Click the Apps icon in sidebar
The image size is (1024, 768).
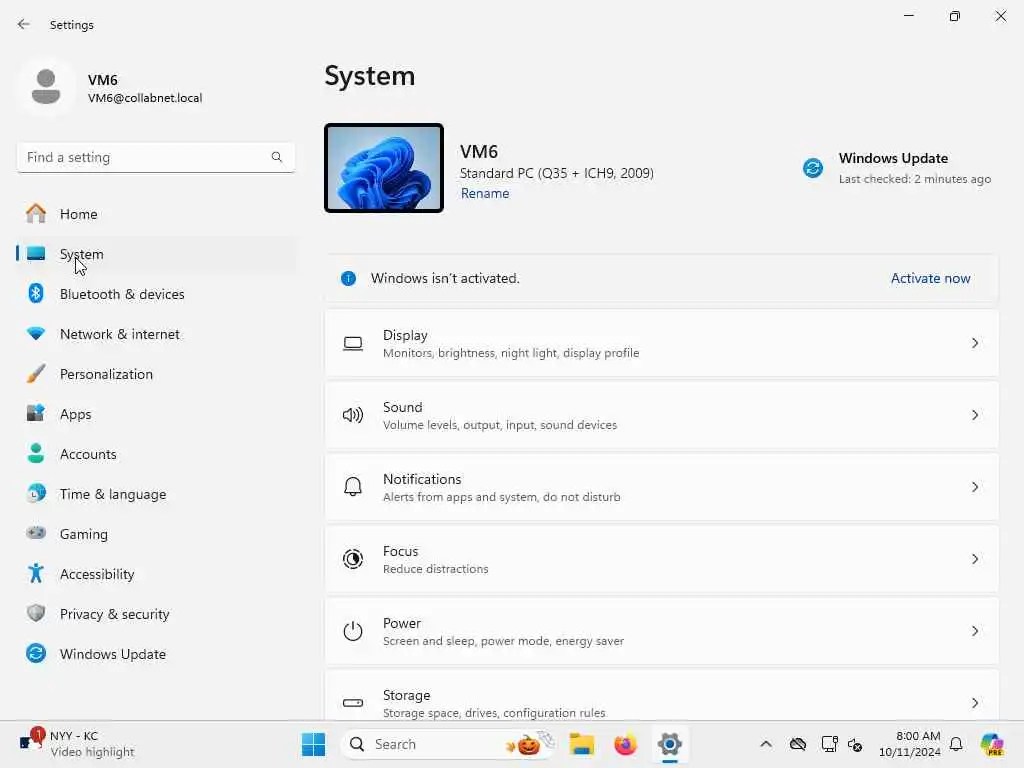[36, 413]
